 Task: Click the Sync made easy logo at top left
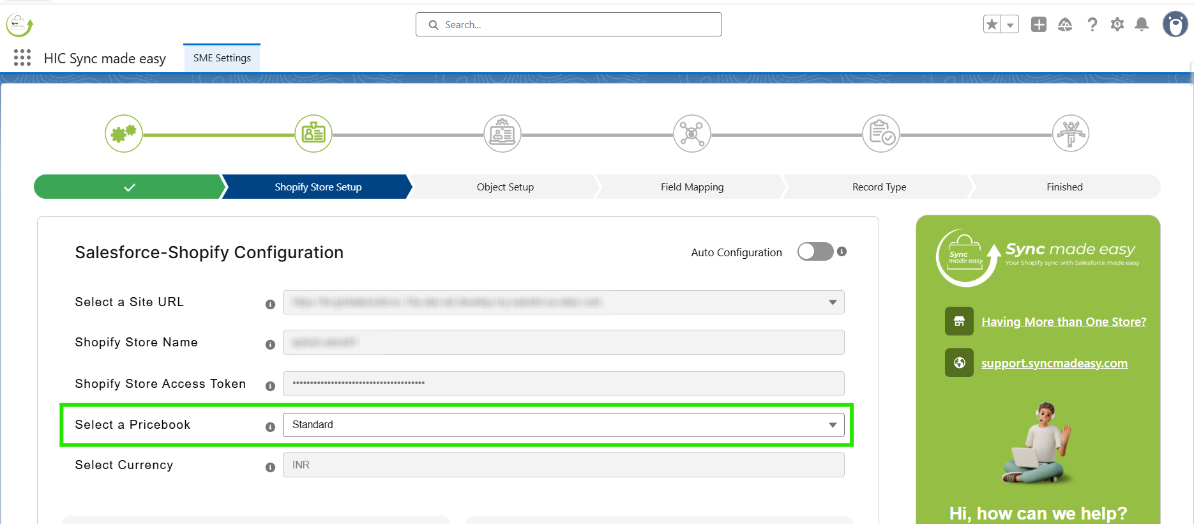pyautogui.click(x=20, y=24)
